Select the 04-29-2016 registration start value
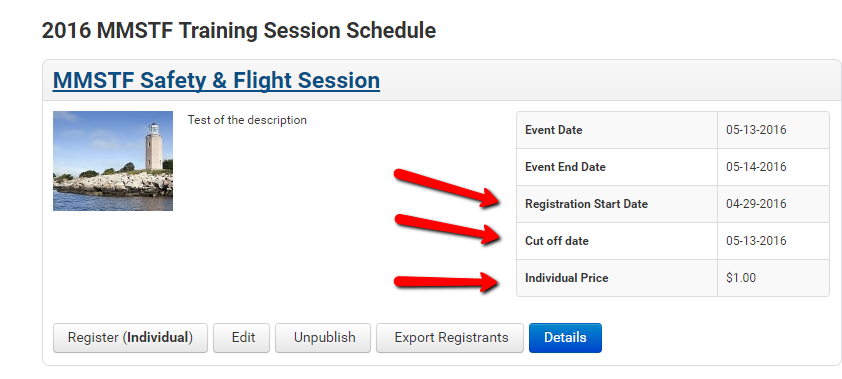 pos(756,204)
